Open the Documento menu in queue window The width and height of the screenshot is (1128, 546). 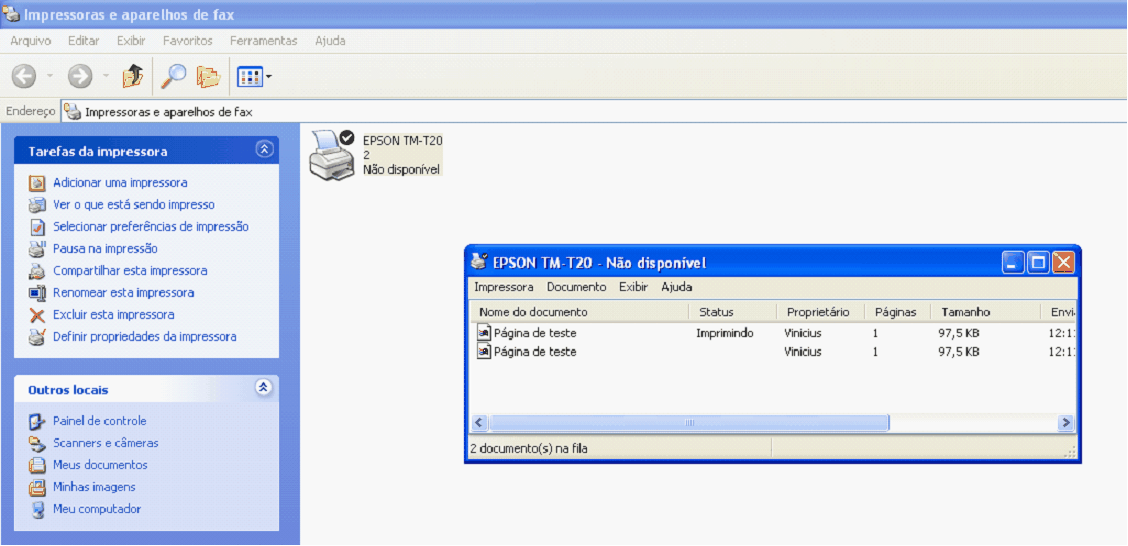(576, 287)
